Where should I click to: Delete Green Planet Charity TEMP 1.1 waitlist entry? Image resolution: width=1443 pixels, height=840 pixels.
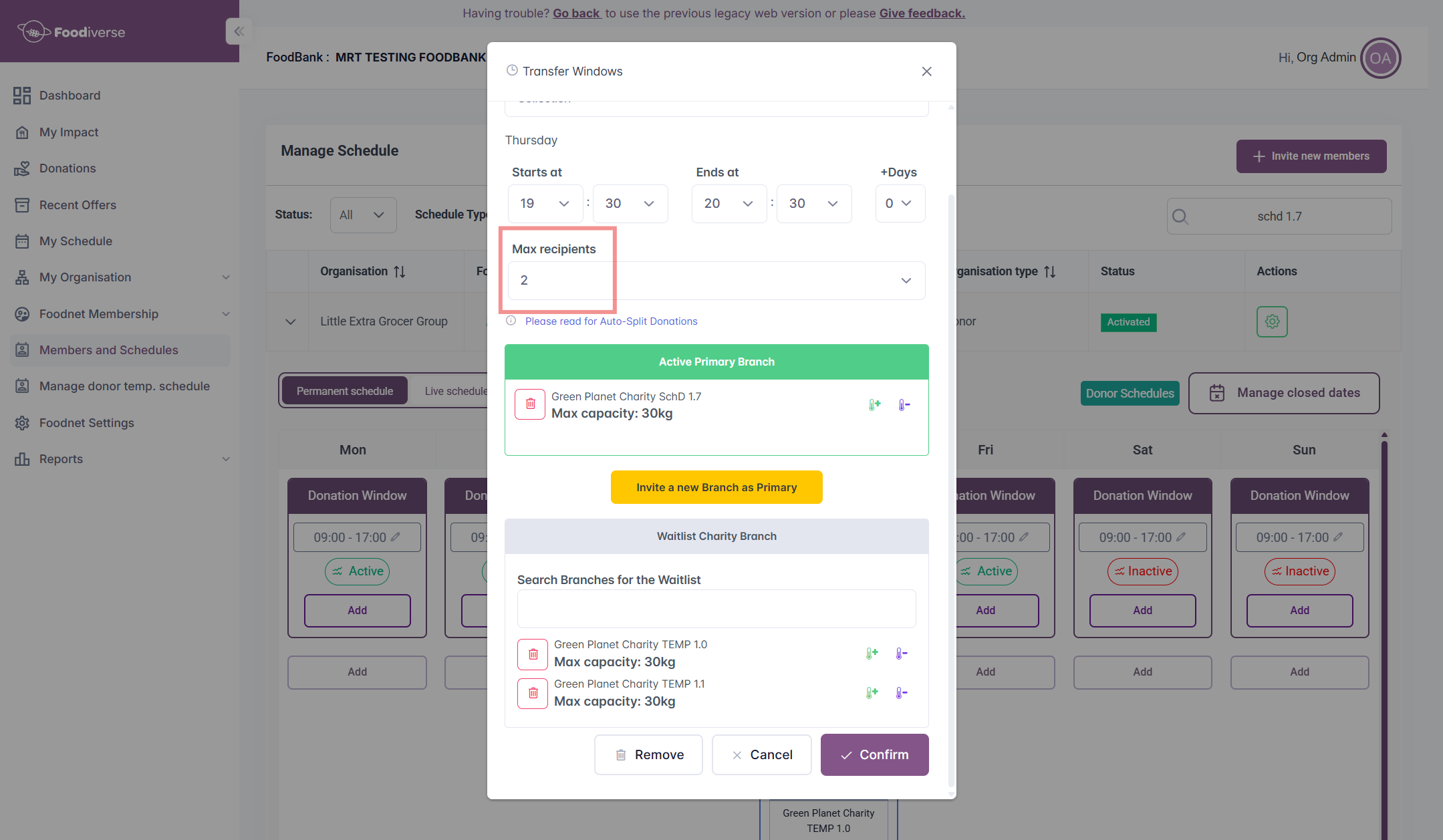(533, 693)
